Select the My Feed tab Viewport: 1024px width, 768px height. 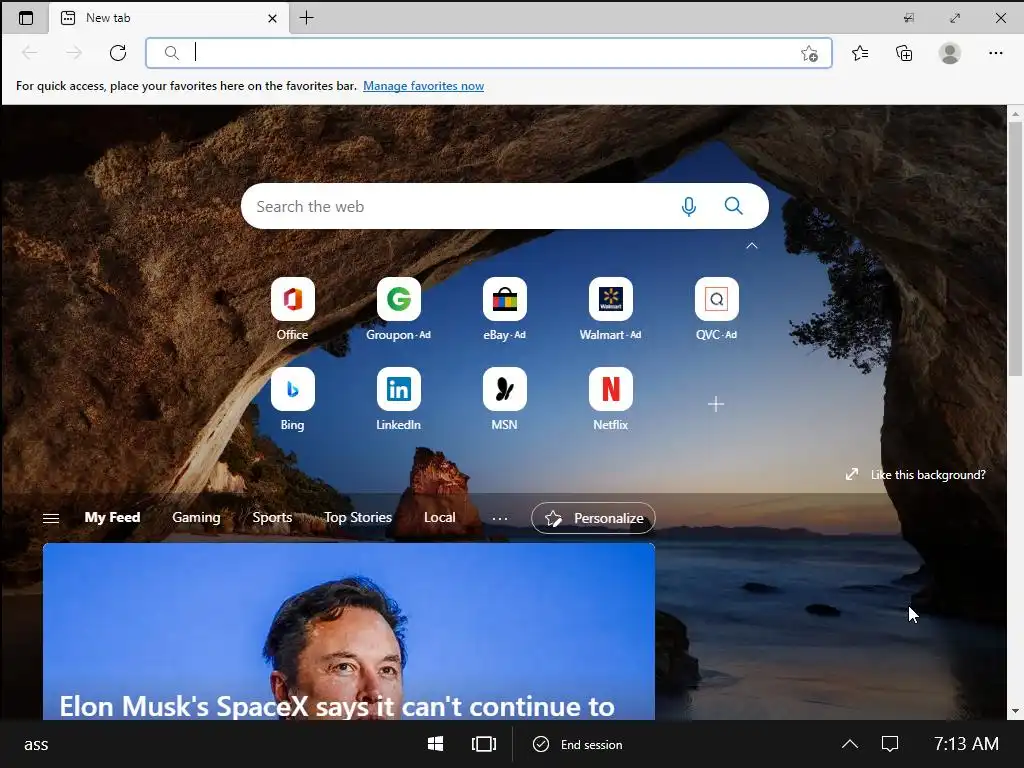(x=112, y=517)
